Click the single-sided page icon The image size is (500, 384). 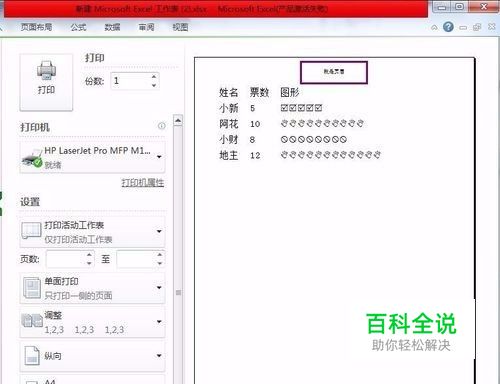[32, 288]
